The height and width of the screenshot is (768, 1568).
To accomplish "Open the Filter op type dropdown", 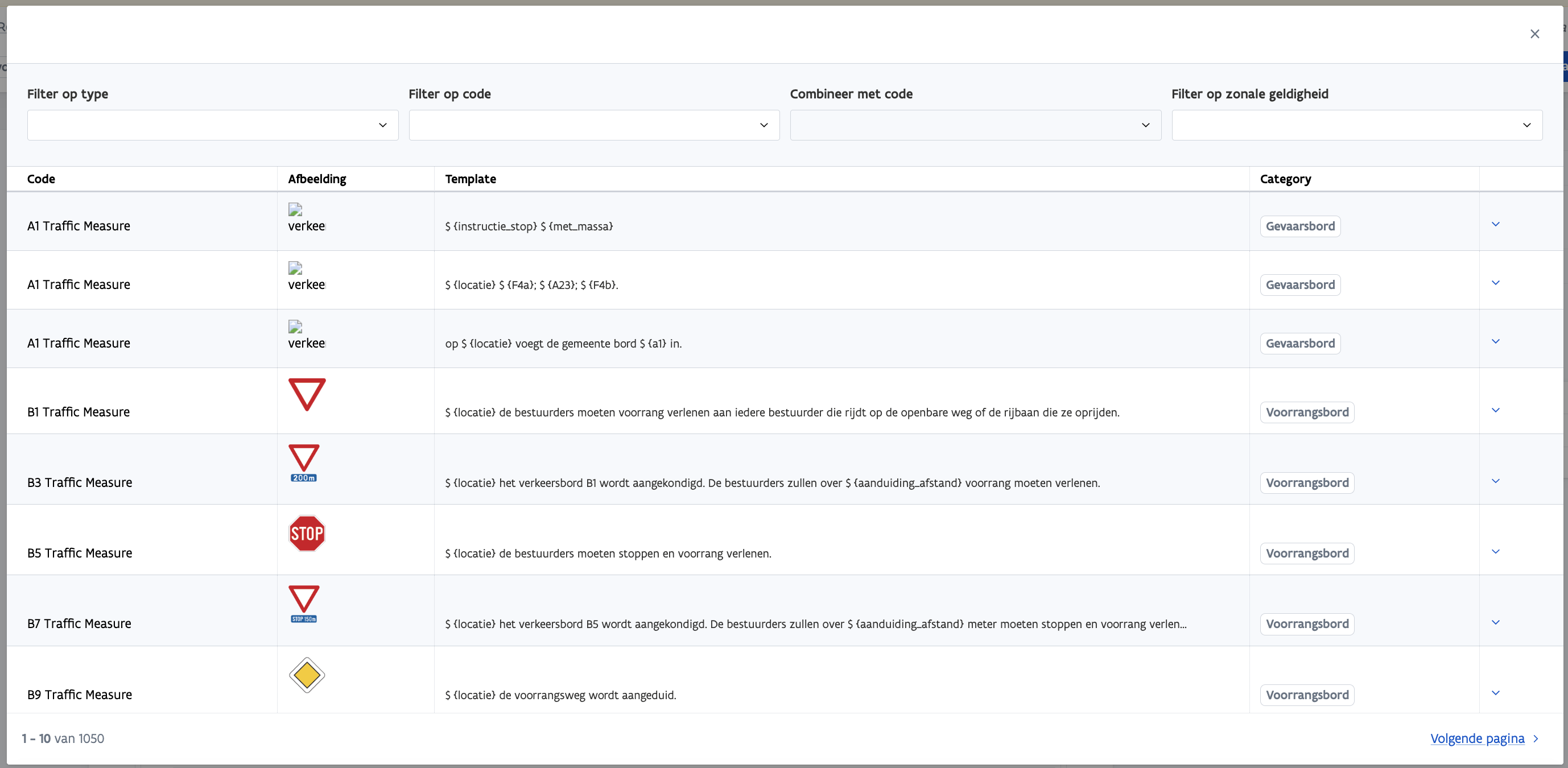I will [x=212, y=125].
